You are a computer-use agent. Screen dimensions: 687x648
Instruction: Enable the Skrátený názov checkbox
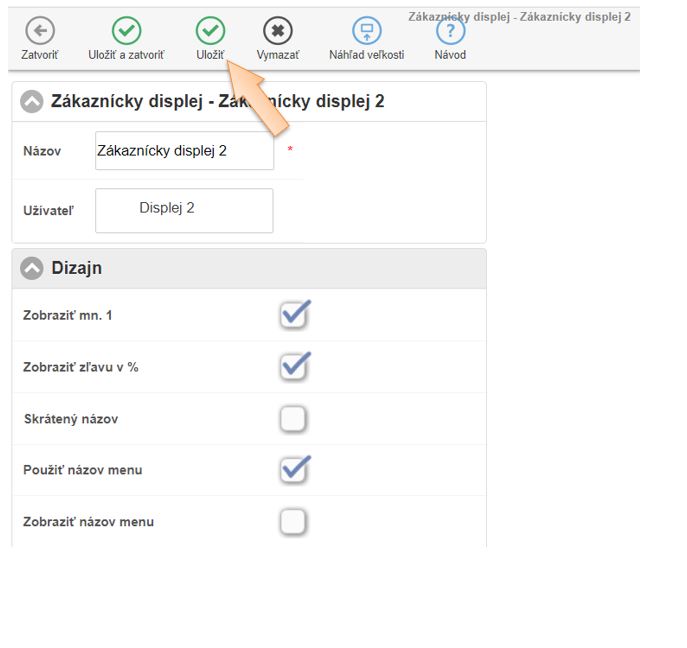pos(293,419)
